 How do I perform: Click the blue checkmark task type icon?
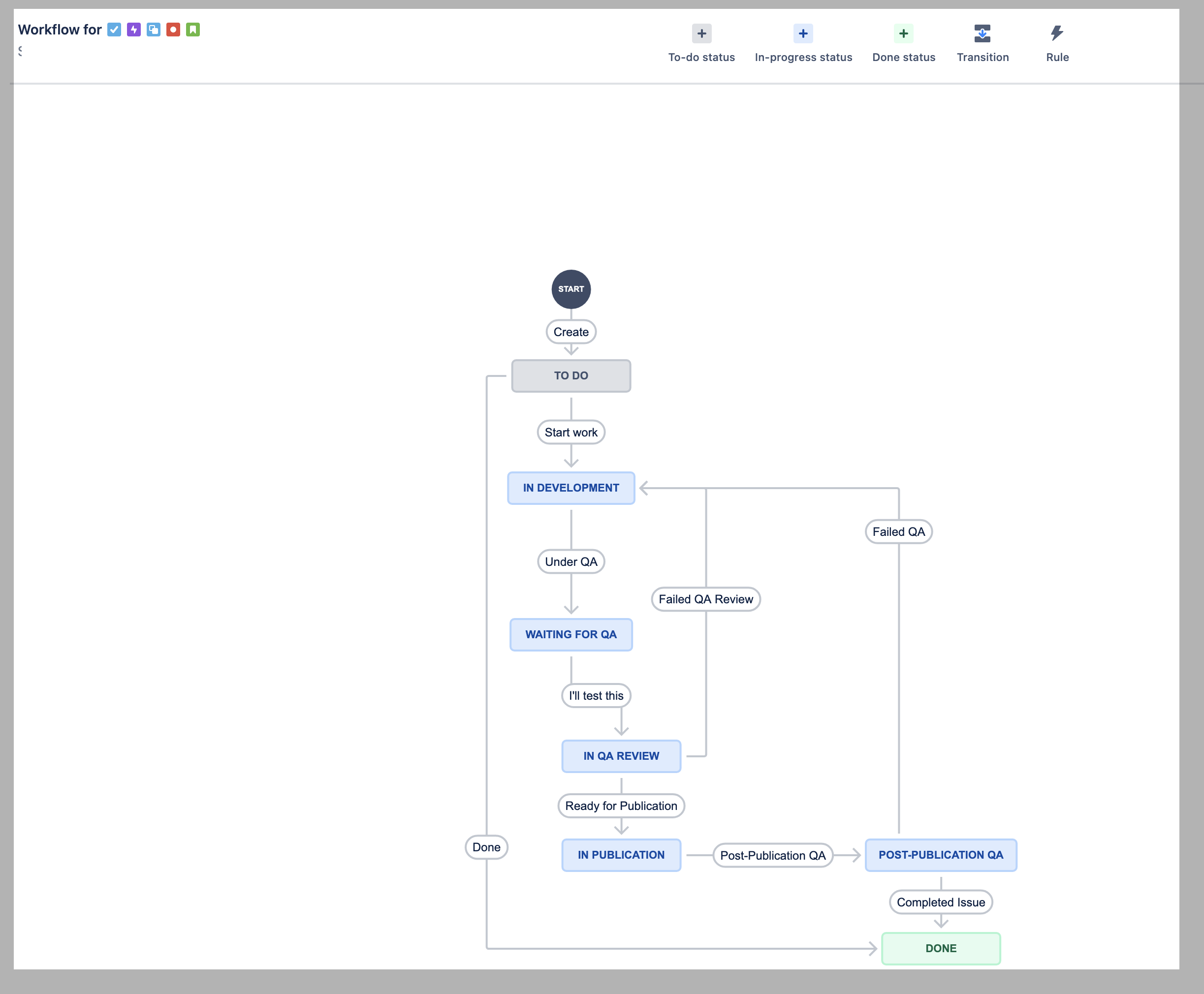[x=114, y=29]
